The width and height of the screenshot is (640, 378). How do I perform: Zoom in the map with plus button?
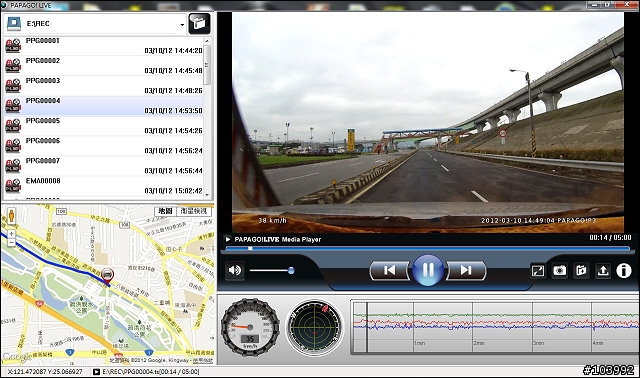click(x=11, y=234)
